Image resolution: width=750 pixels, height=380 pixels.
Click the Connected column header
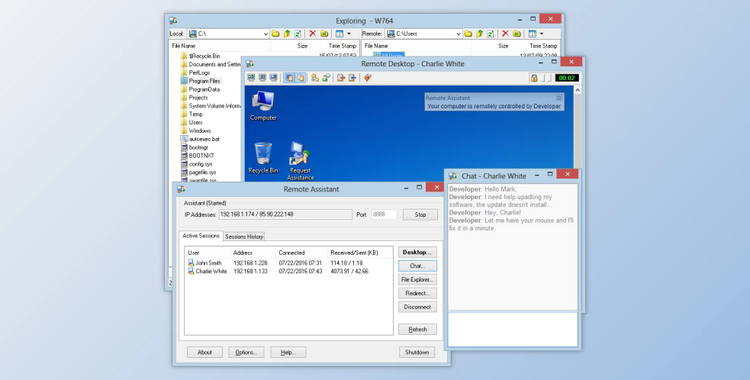[x=301, y=253]
